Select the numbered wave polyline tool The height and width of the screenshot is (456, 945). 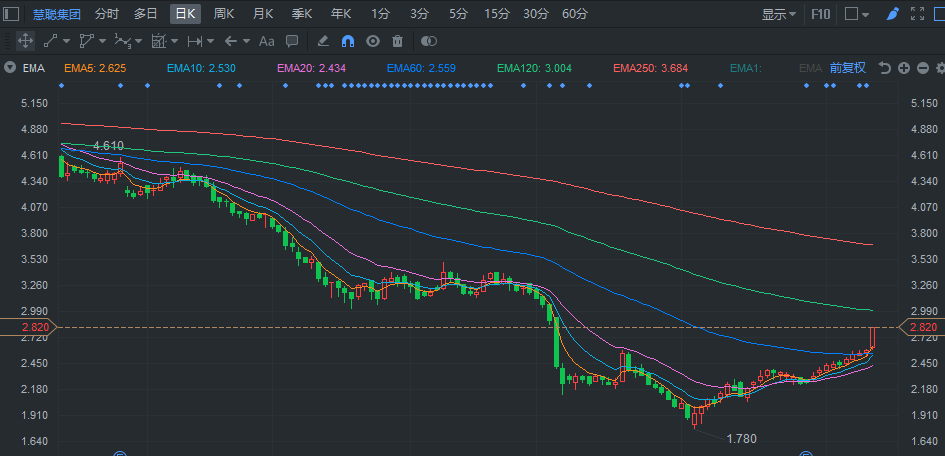click(123, 41)
